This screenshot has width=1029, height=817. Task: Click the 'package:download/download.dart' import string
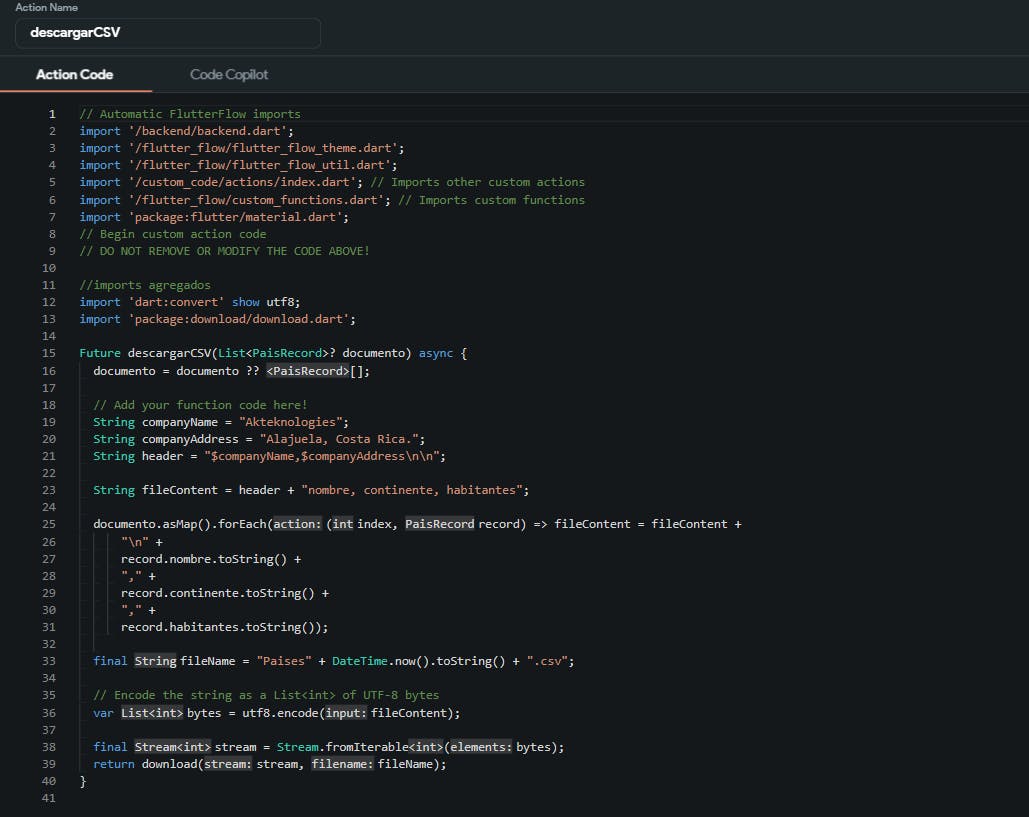click(241, 319)
